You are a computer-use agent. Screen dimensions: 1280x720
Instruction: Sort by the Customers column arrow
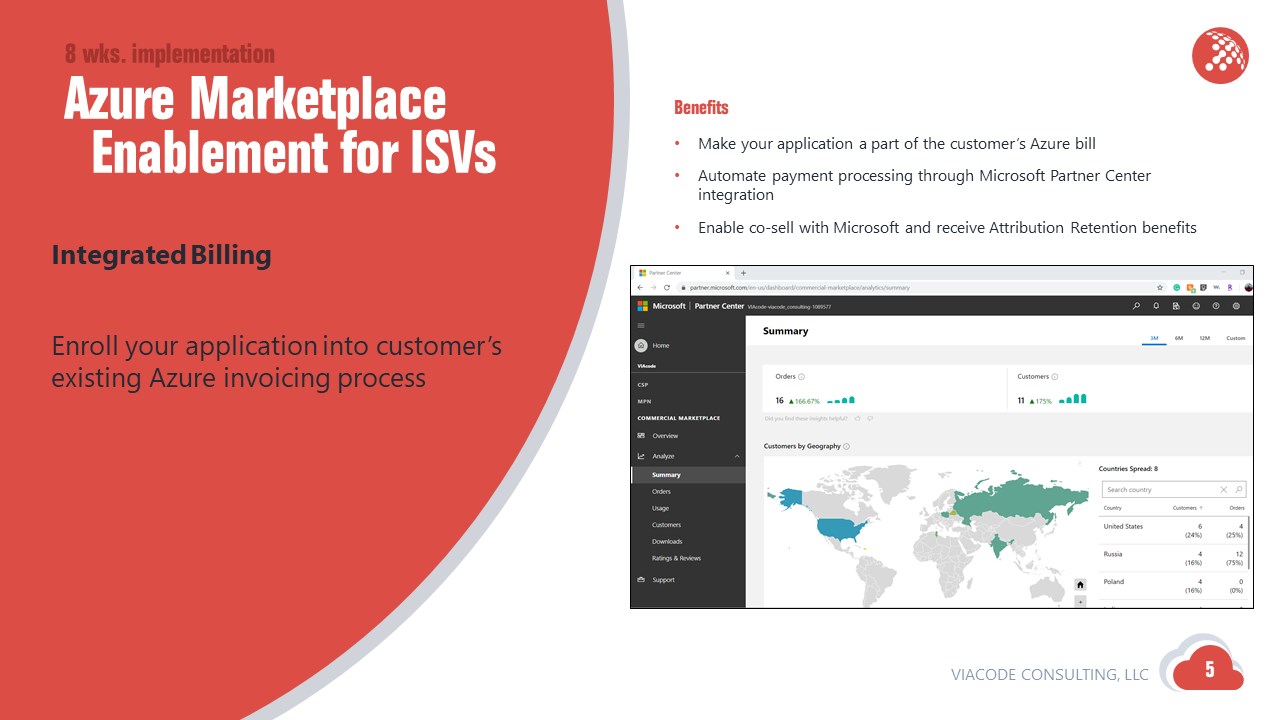(1201, 508)
